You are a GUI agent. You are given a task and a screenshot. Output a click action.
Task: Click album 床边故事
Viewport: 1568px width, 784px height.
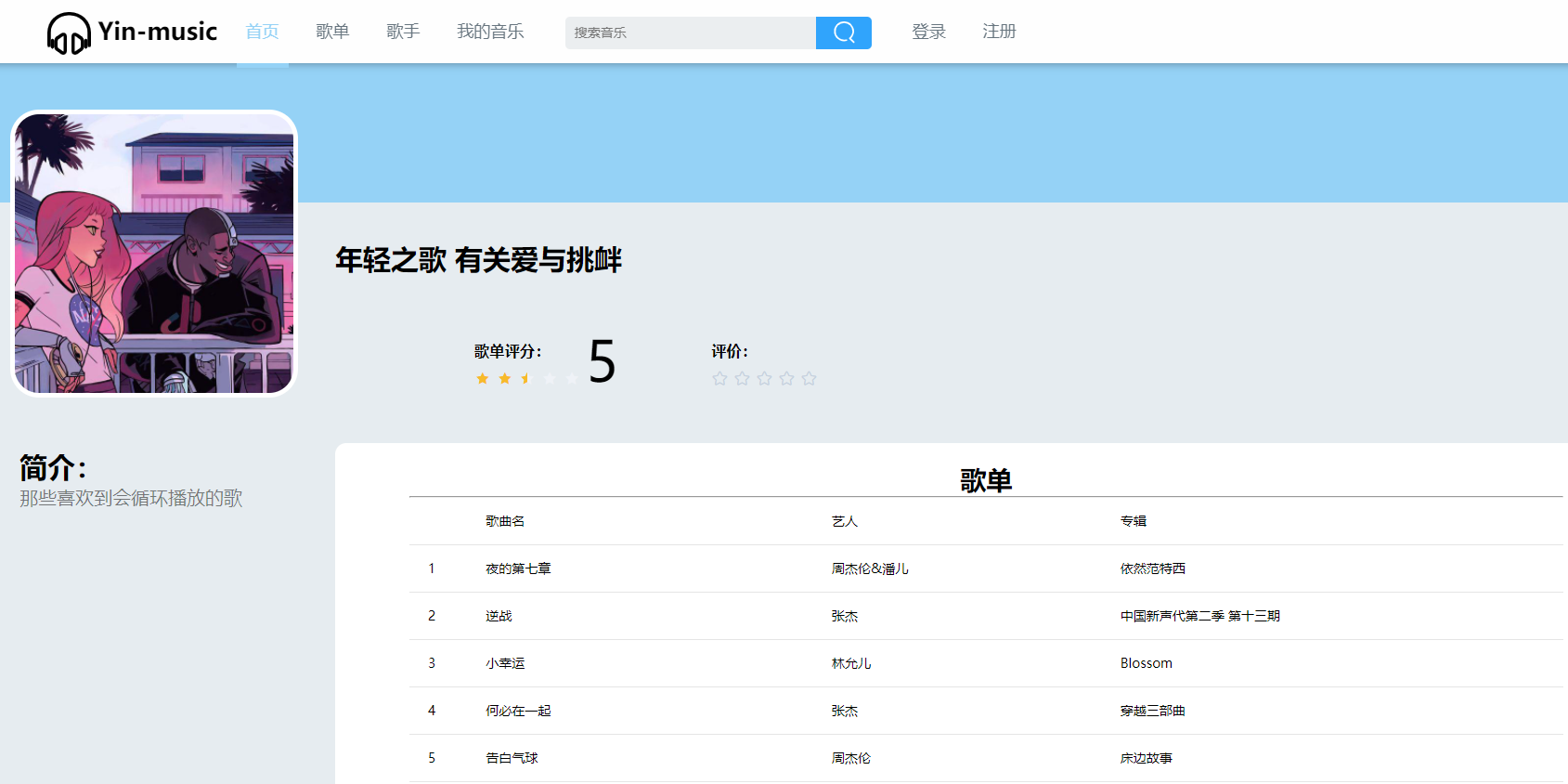coord(1147,758)
